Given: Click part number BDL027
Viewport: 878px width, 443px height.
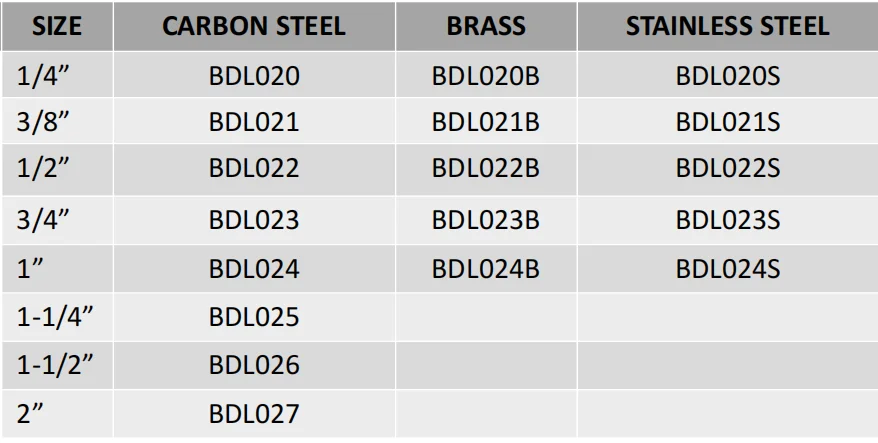Looking at the screenshot, I should (254, 414).
